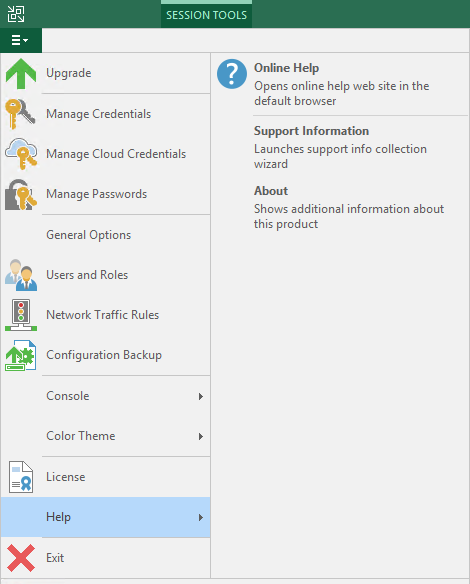Viewport: 470px width, 584px height.
Task: Select General Options menu entry
Action: click(x=106, y=235)
